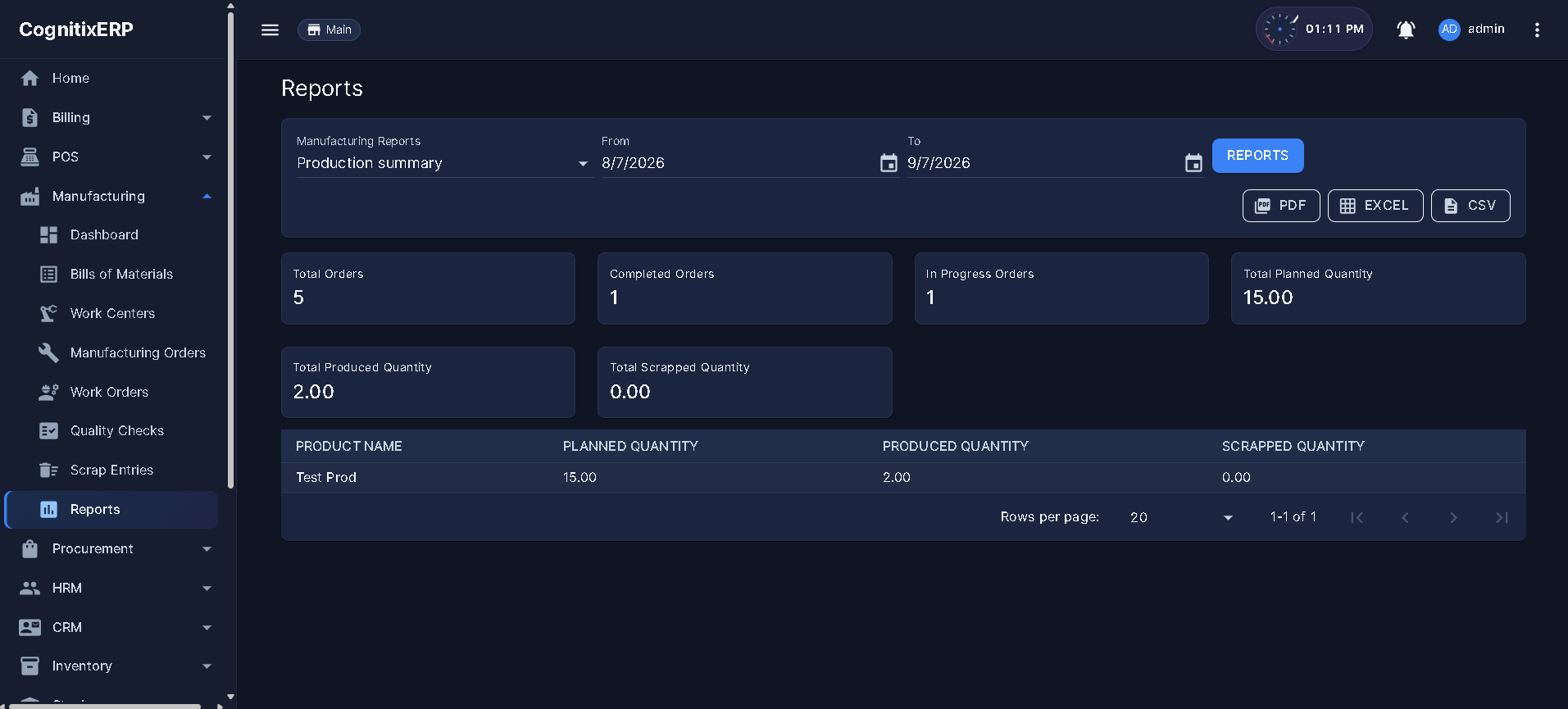The image size is (1568, 709).
Task: Click the CognitixERP logo text
Action: 76,30
